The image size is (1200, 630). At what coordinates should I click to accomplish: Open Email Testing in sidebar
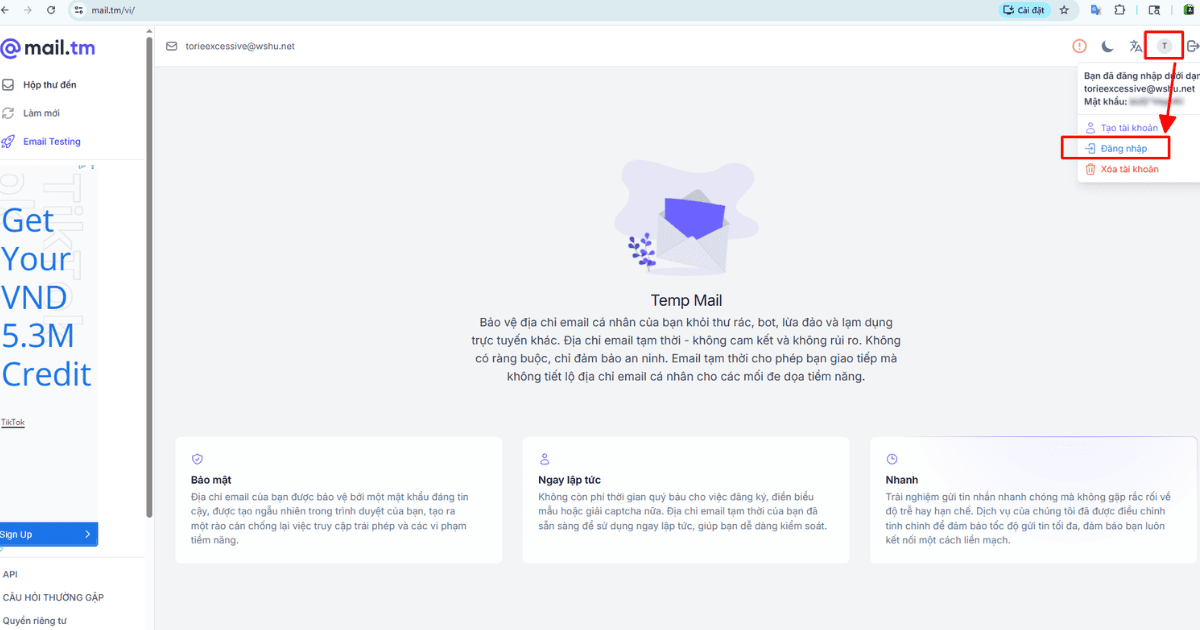point(52,141)
